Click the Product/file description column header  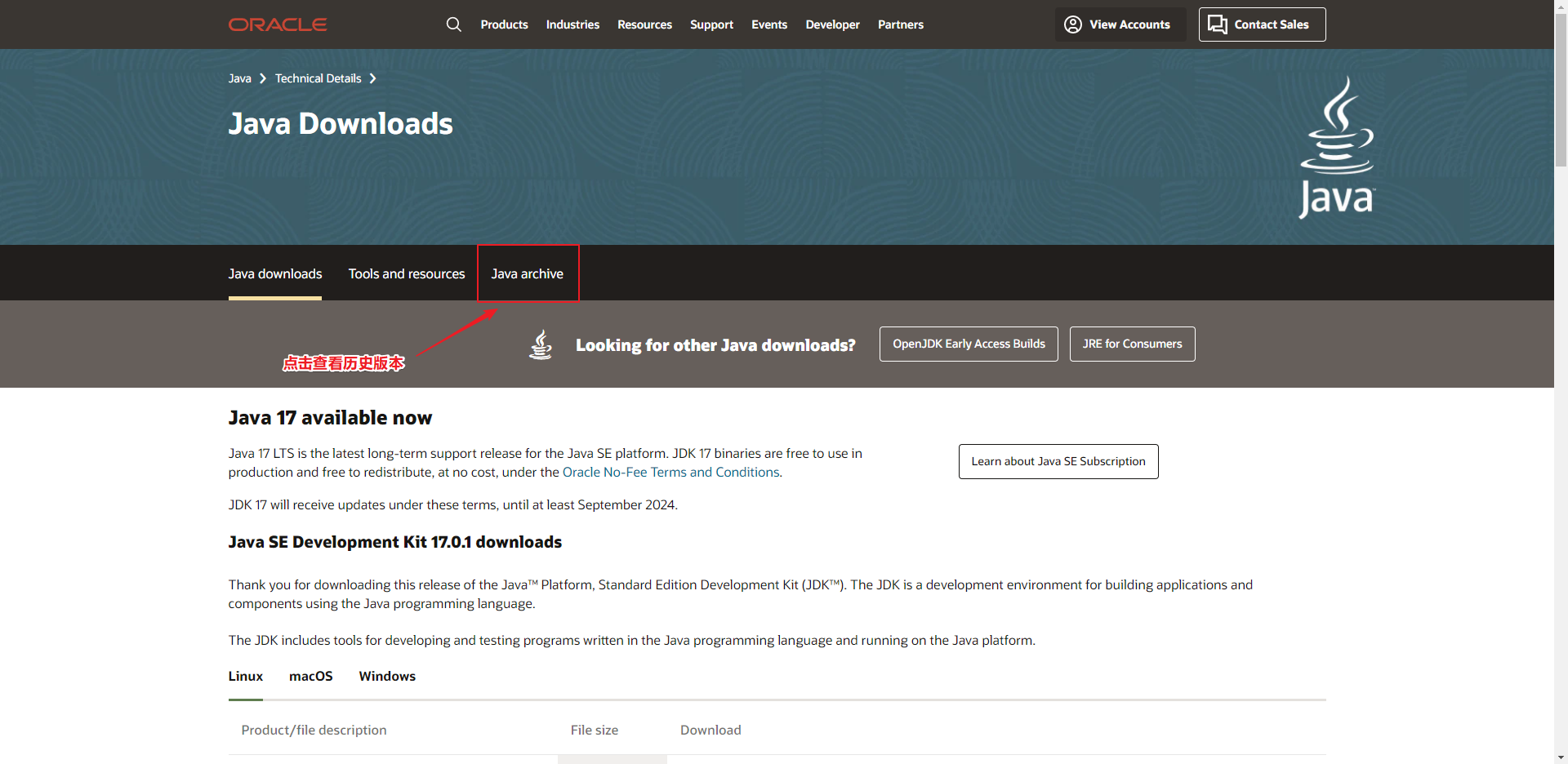point(314,730)
